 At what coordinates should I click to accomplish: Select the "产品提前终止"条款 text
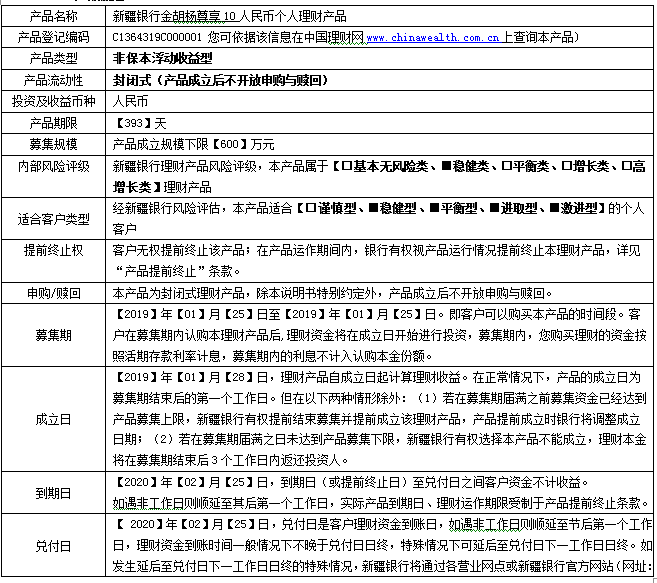(x=174, y=272)
